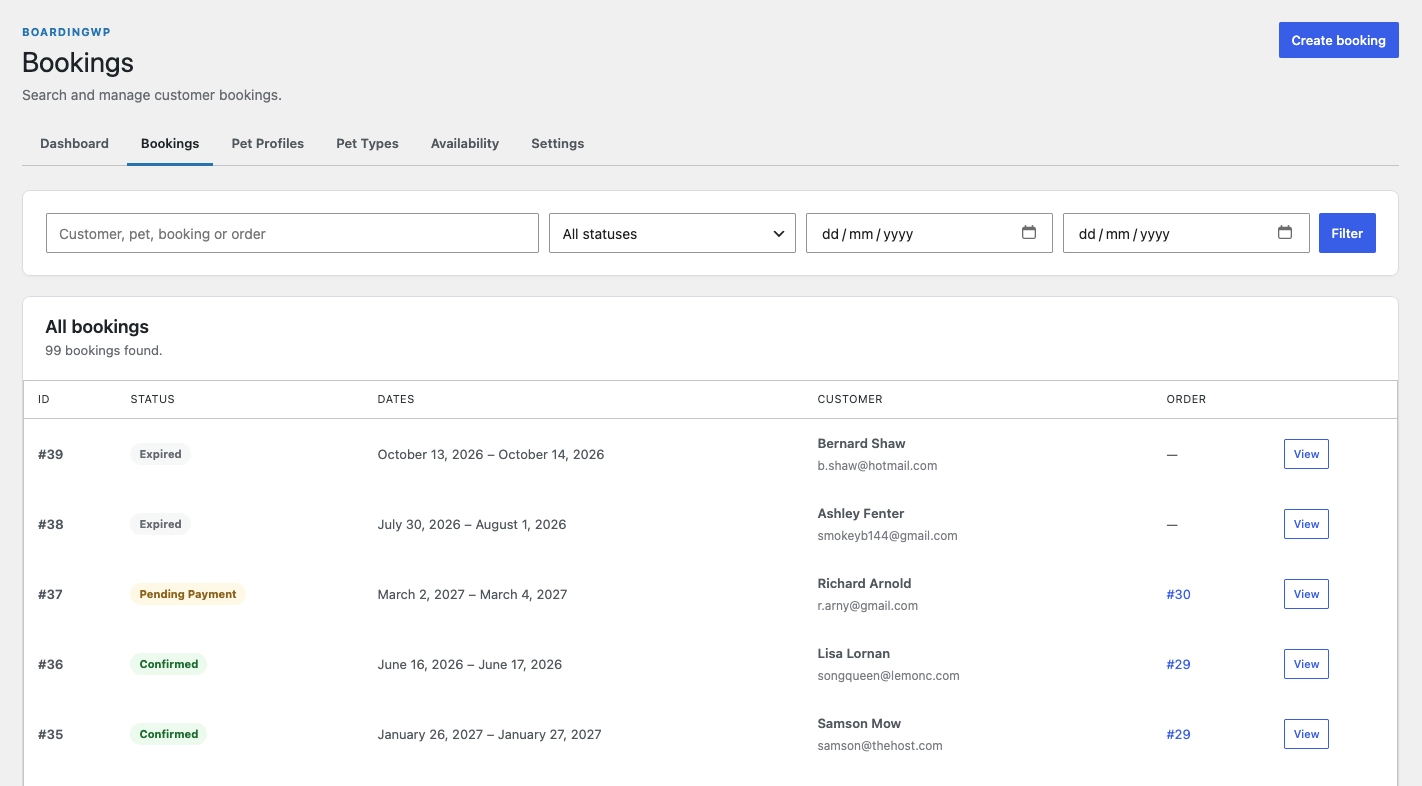Click booking ID #38

pos(50,524)
